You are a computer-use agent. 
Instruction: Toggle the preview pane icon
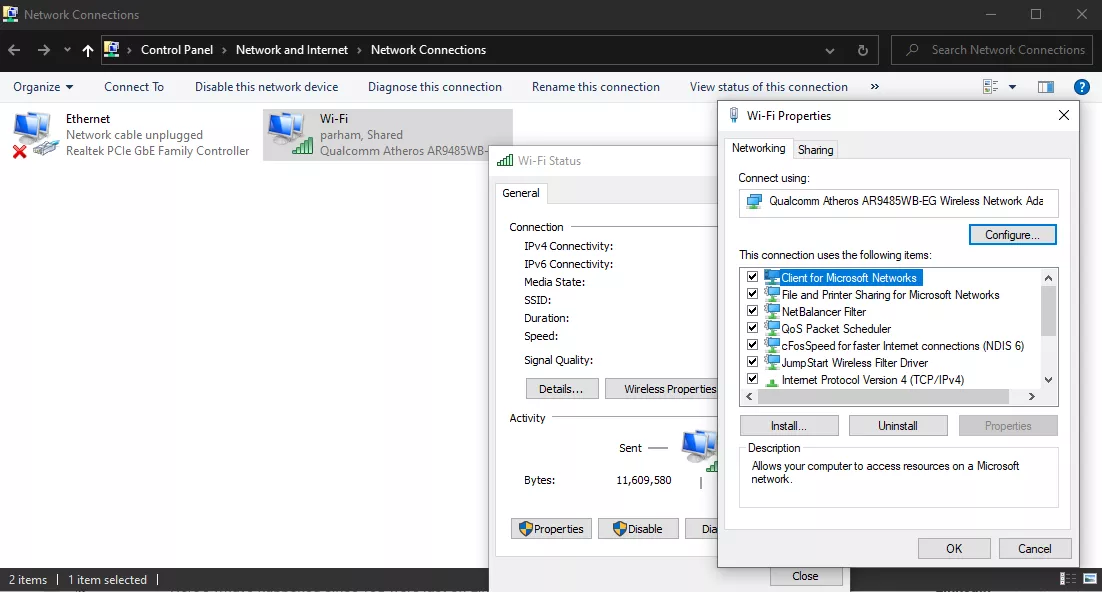[x=1046, y=86]
